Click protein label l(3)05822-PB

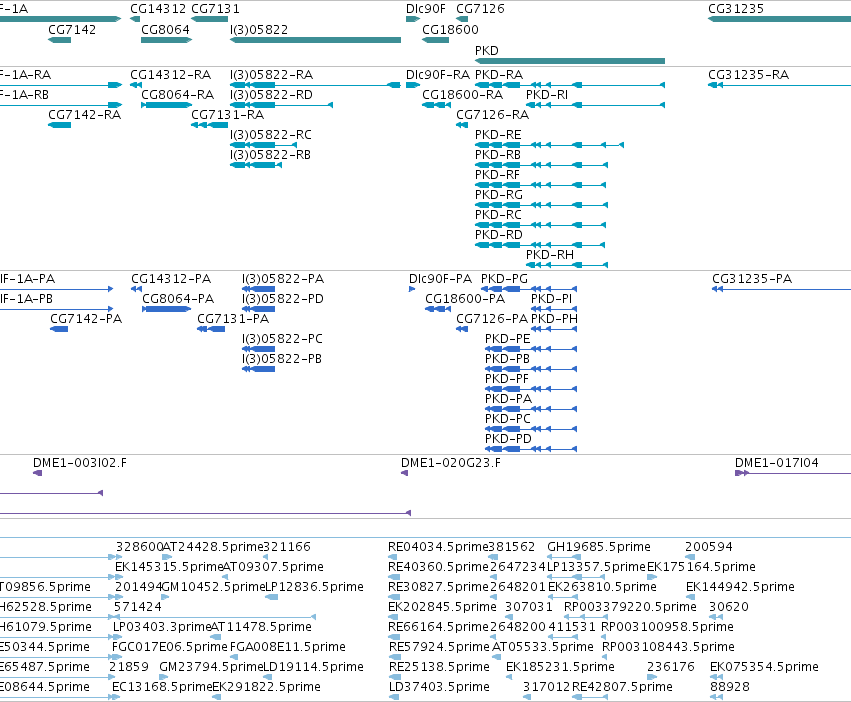[282, 359]
